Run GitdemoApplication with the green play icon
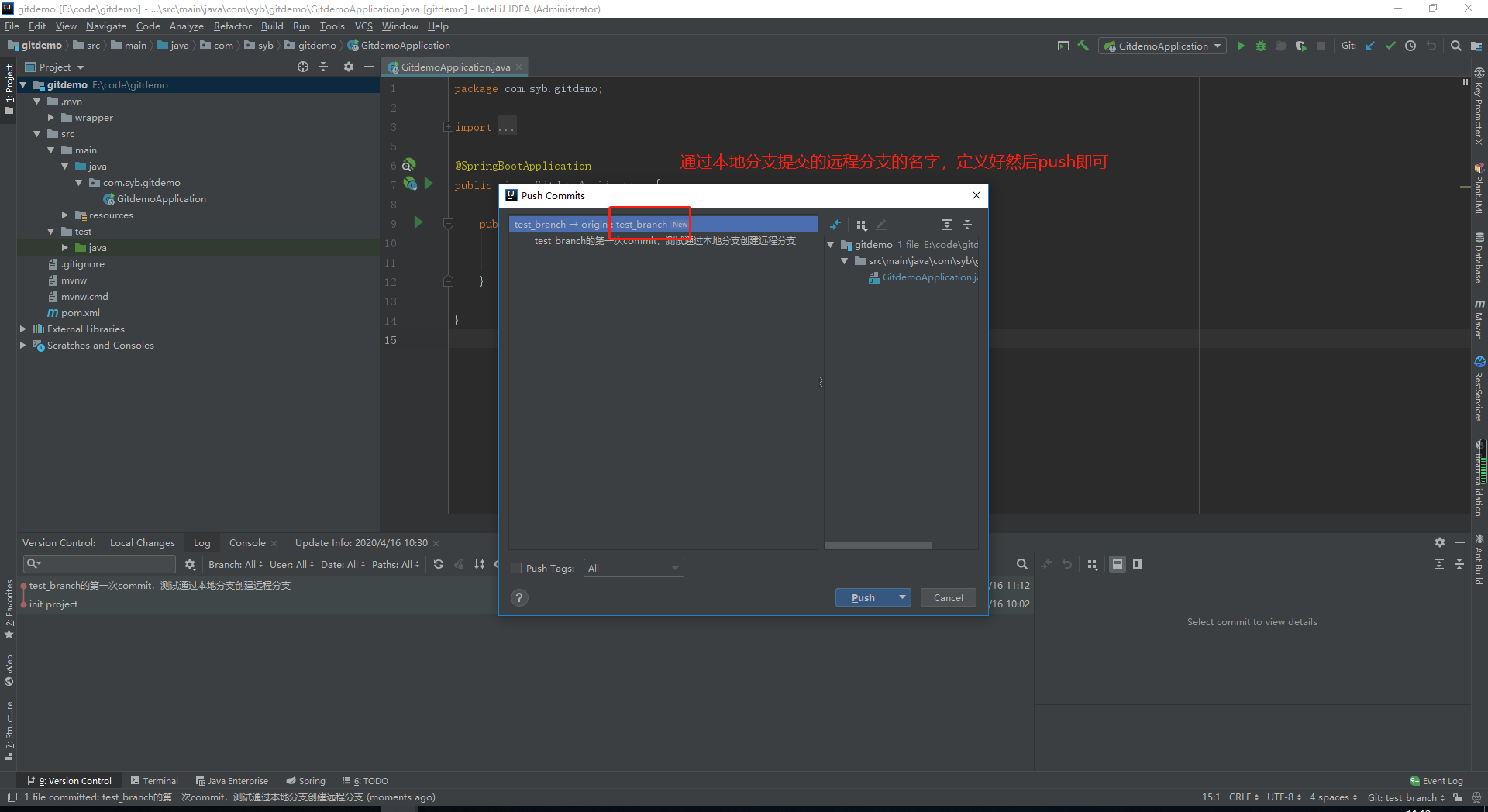 pyautogui.click(x=1241, y=46)
